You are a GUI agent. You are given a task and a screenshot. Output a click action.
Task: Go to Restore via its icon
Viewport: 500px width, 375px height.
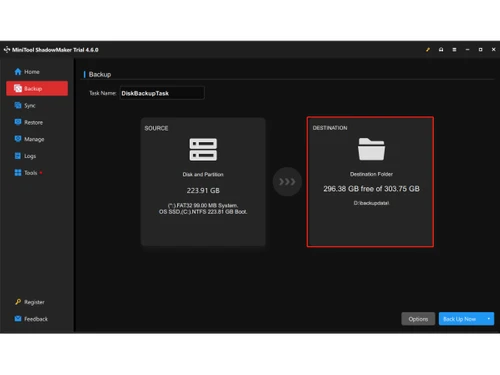(x=18, y=122)
